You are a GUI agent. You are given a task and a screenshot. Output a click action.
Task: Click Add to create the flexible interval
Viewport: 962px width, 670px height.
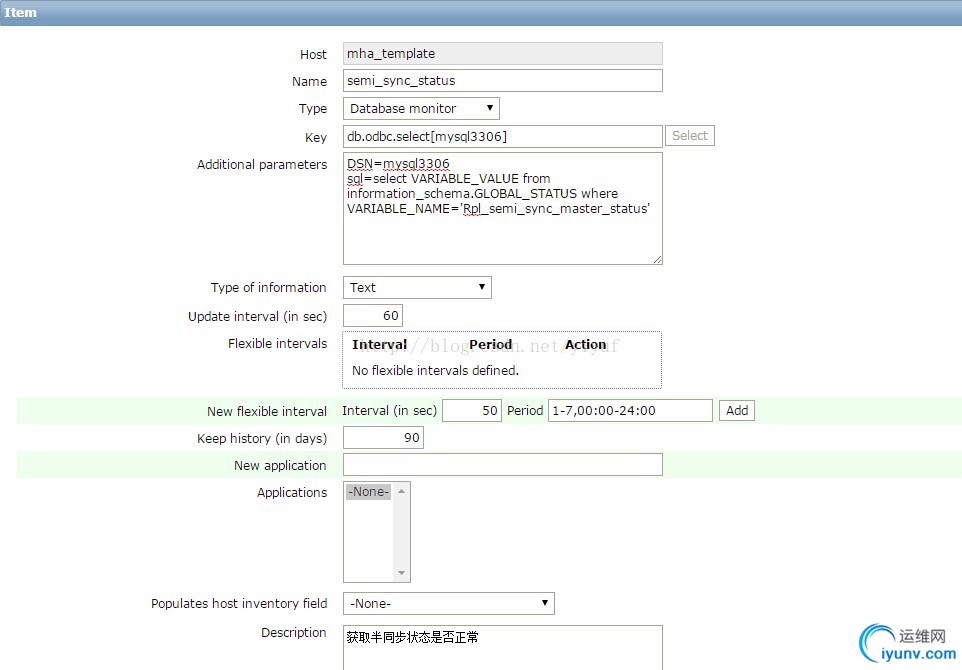tap(737, 410)
